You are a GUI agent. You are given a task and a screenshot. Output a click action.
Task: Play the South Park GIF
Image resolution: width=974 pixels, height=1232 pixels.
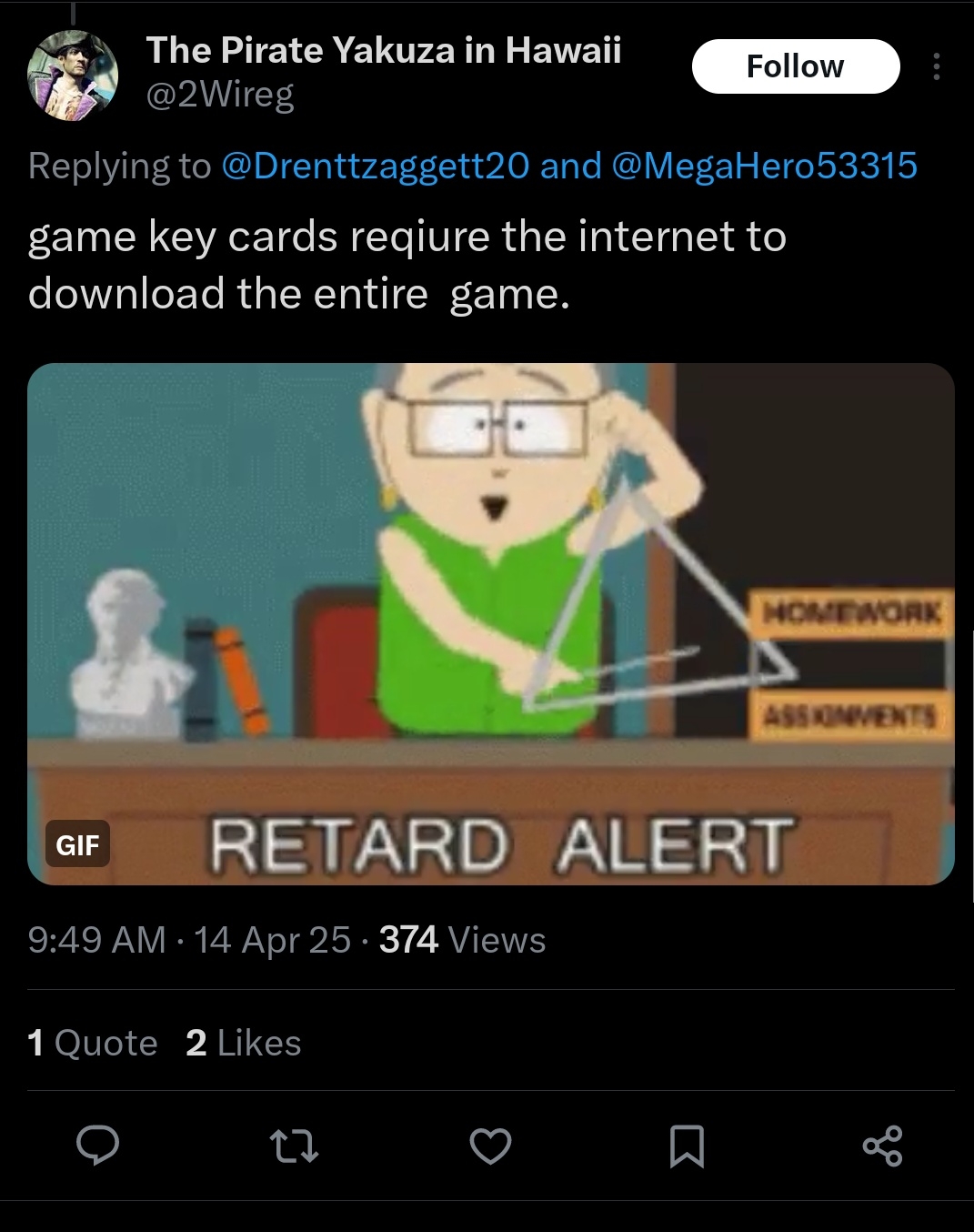pyautogui.click(x=490, y=623)
